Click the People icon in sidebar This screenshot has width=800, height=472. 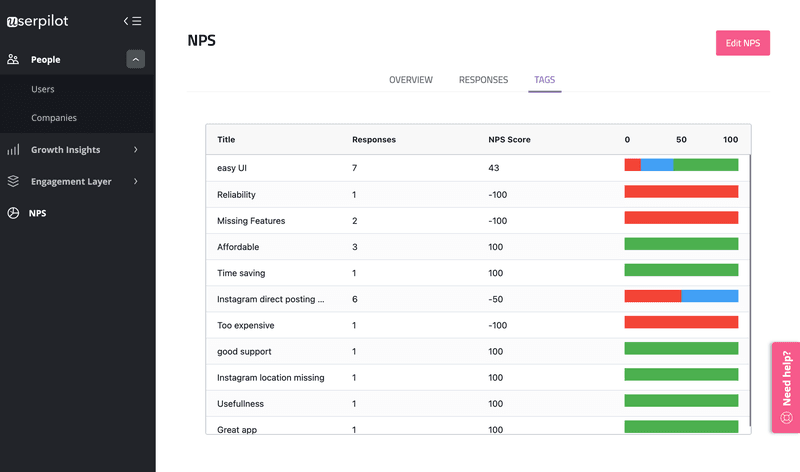point(13,60)
